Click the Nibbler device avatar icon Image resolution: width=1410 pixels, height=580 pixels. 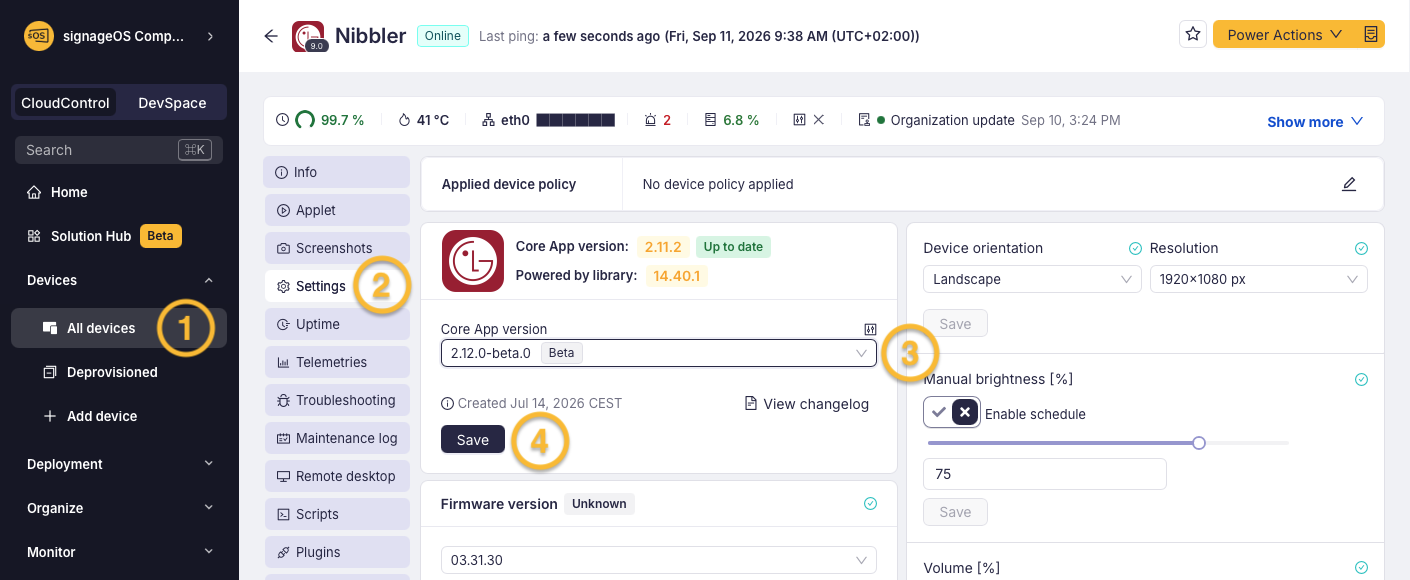(308, 36)
